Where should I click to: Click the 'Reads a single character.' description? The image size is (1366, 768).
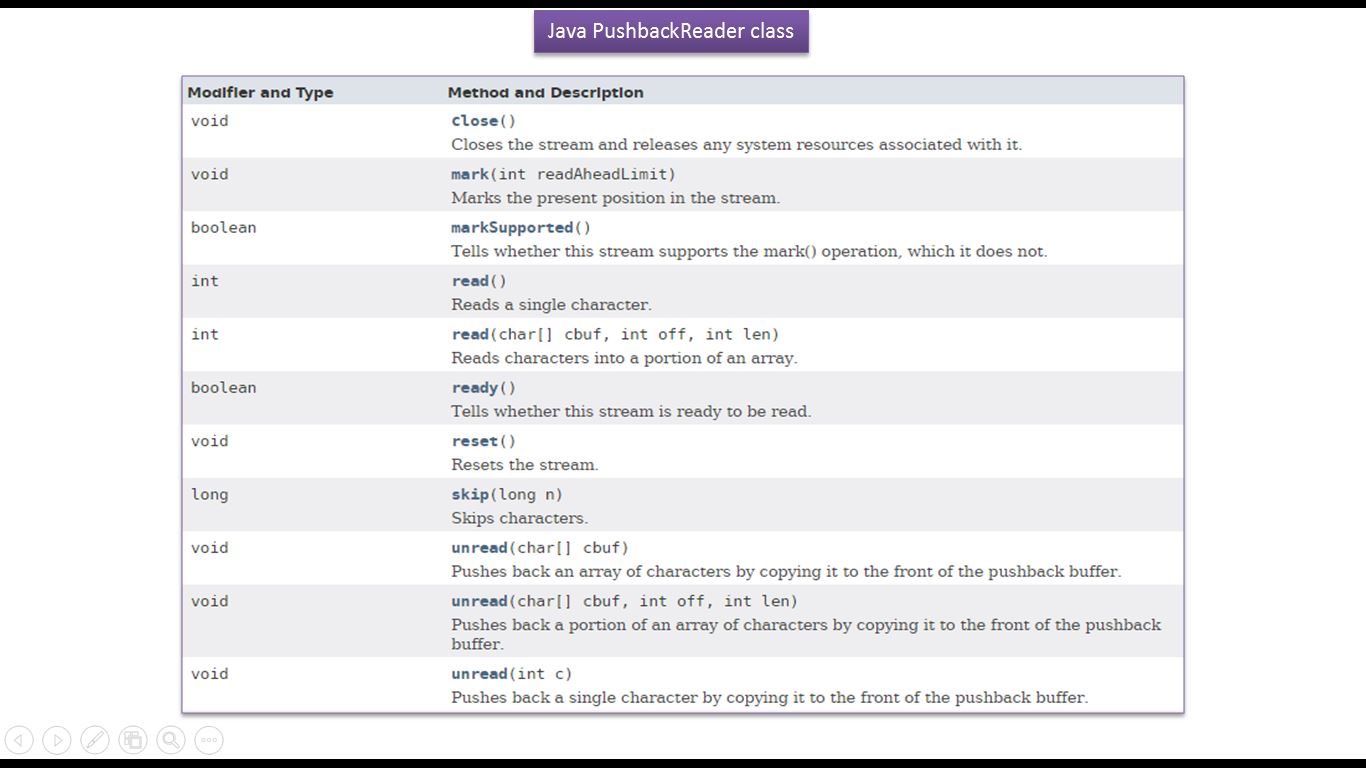(x=551, y=305)
